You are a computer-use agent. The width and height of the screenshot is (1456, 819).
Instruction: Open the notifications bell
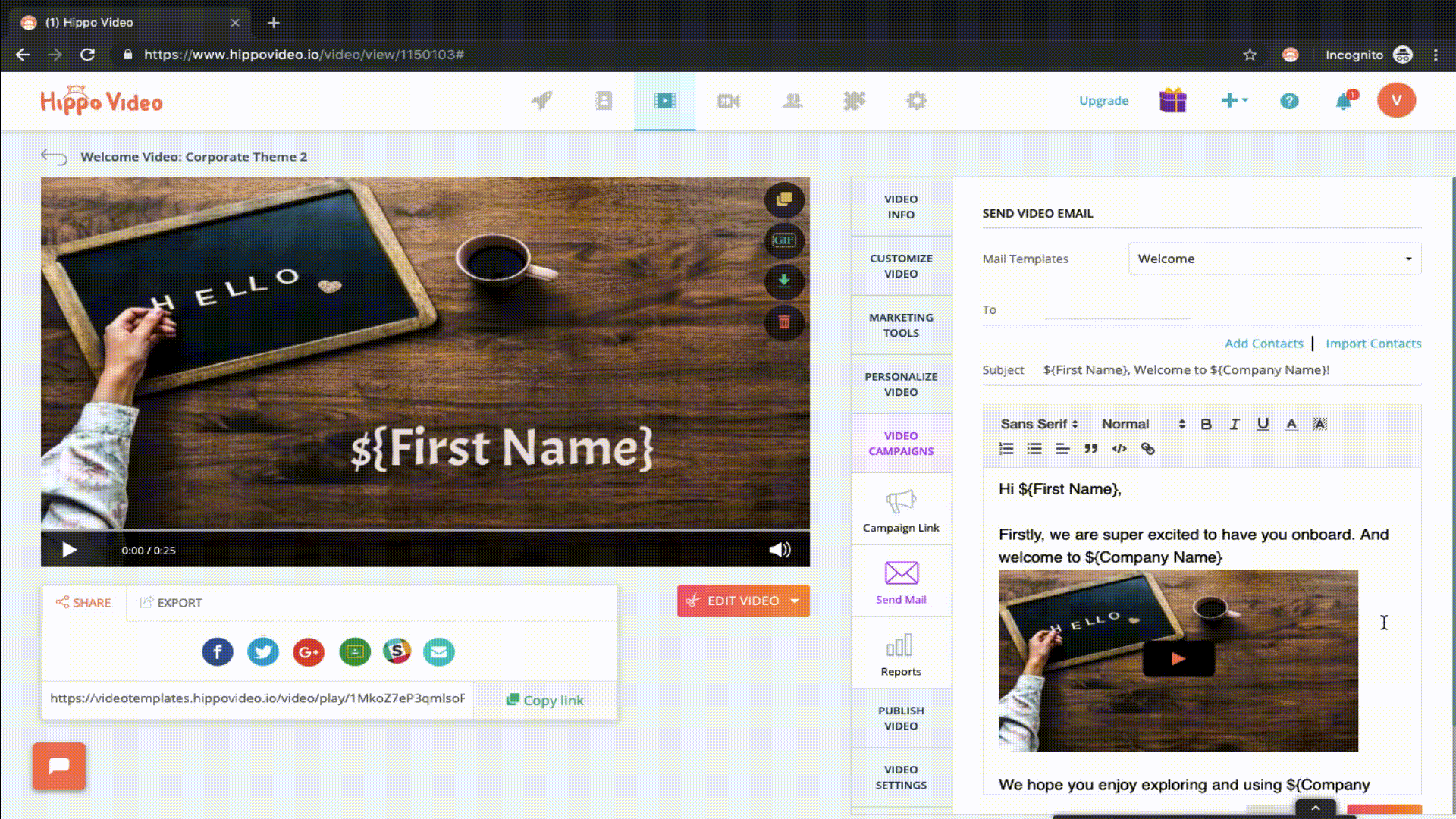coord(1345,101)
